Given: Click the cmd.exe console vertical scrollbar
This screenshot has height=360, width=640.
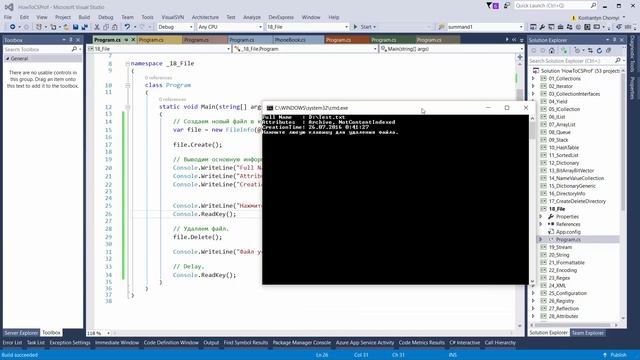Looking at the screenshot, I should coord(532,200).
